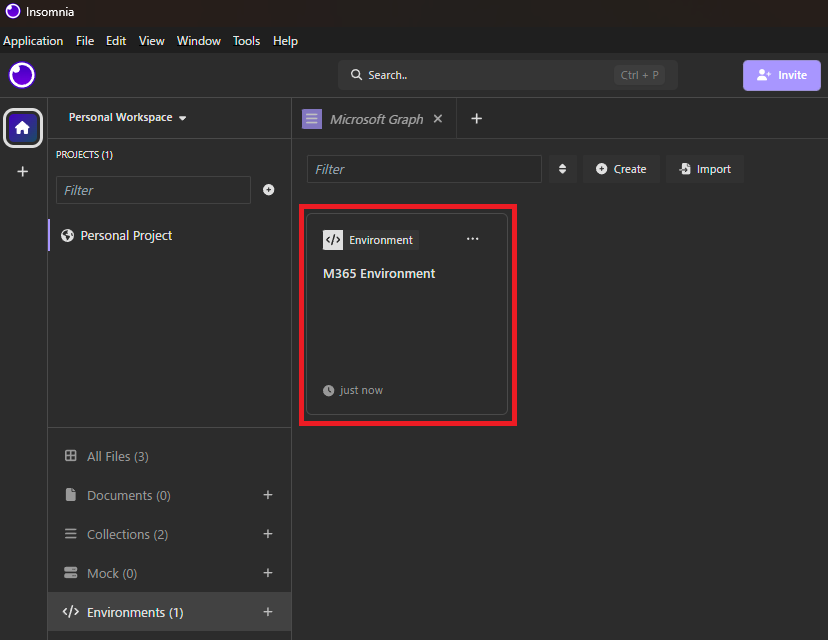The height and width of the screenshot is (640, 828).
Task: Open the Insomnia home dashboard icon
Action: (x=22, y=128)
